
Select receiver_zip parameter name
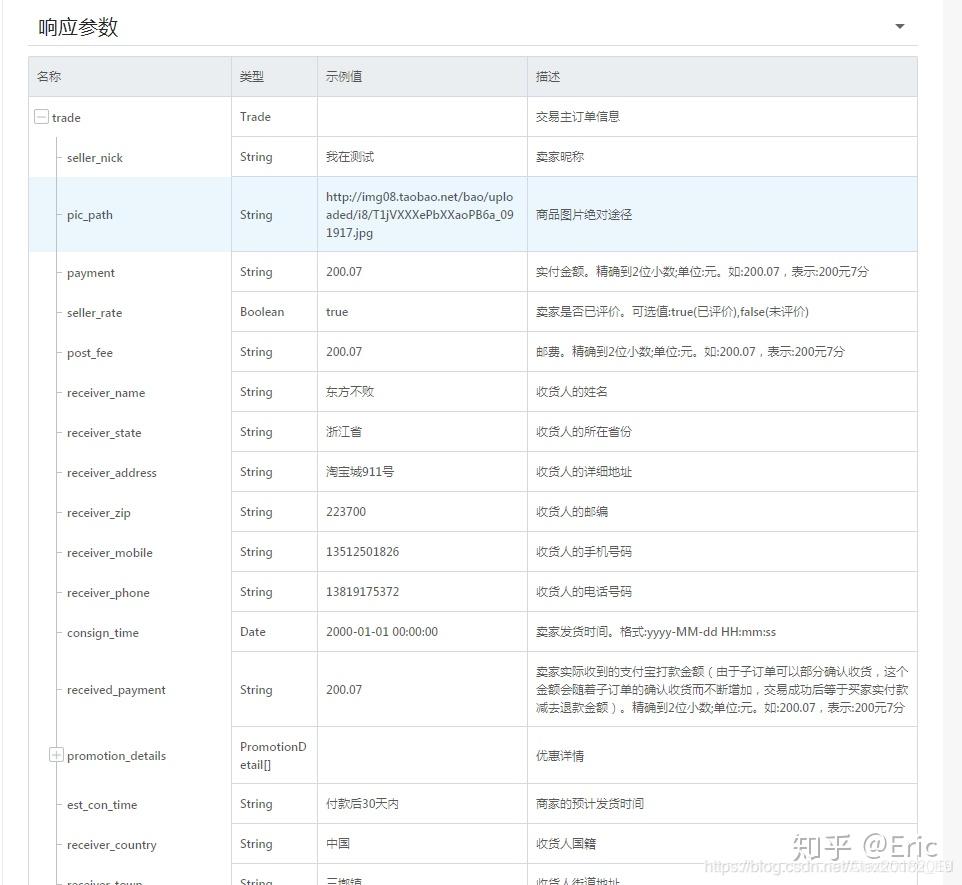click(99, 512)
